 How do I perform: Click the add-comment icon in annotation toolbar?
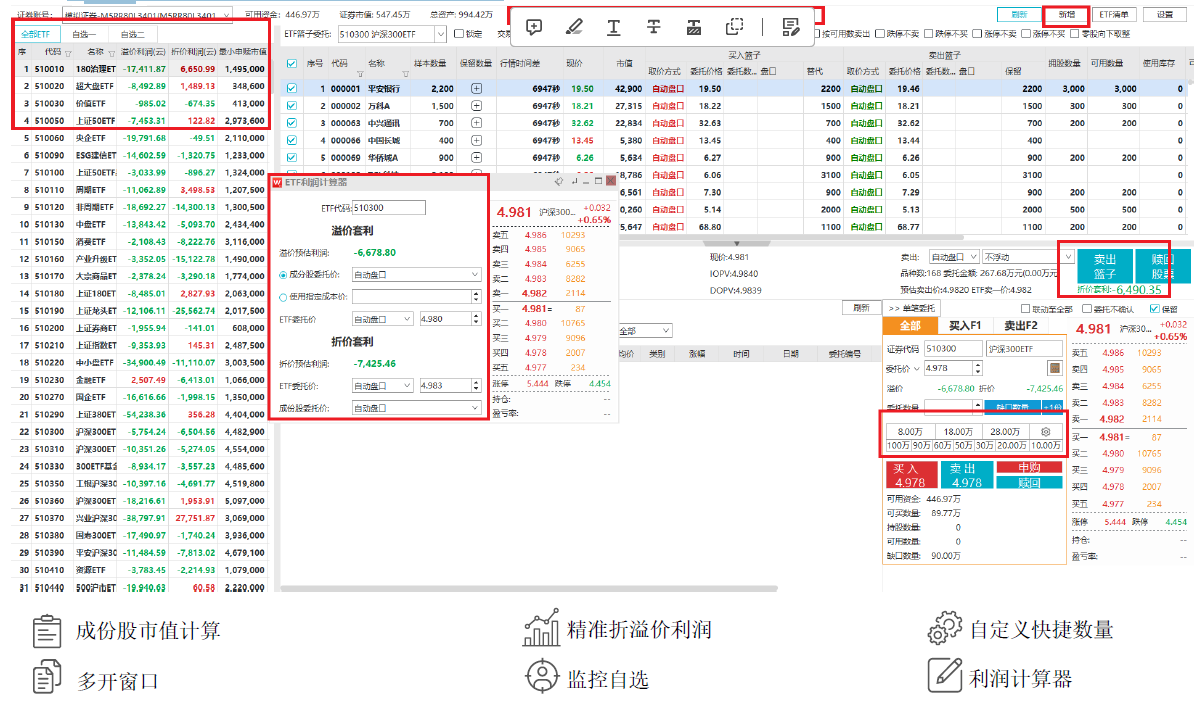click(x=534, y=27)
